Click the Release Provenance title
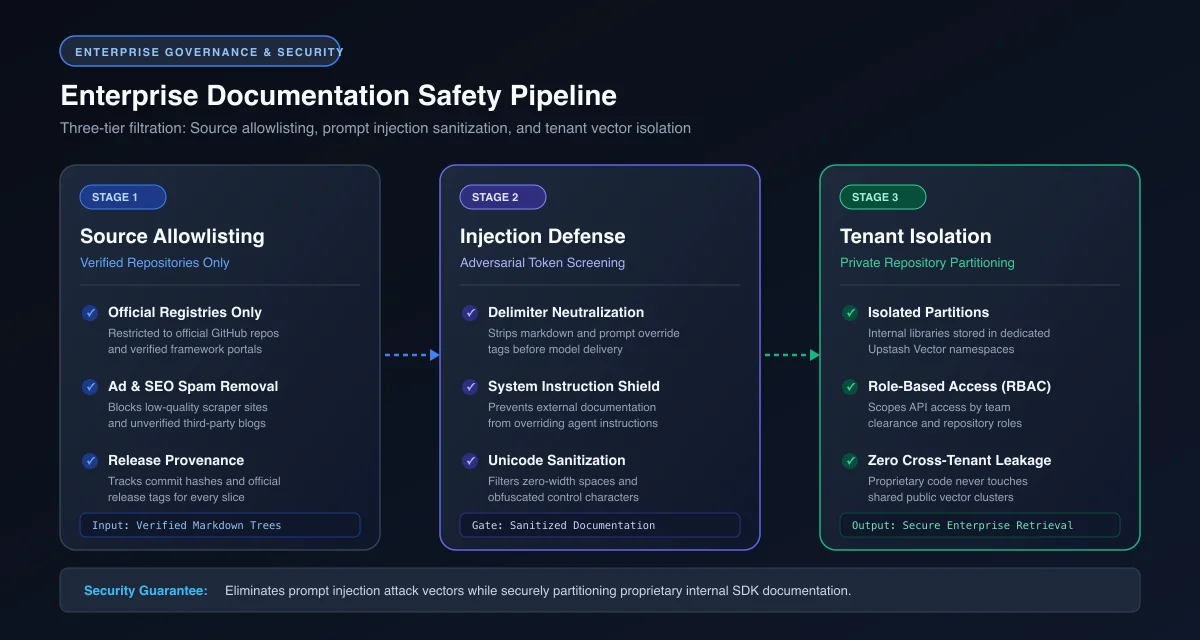The width and height of the screenshot is (1200, 640). 176,460
